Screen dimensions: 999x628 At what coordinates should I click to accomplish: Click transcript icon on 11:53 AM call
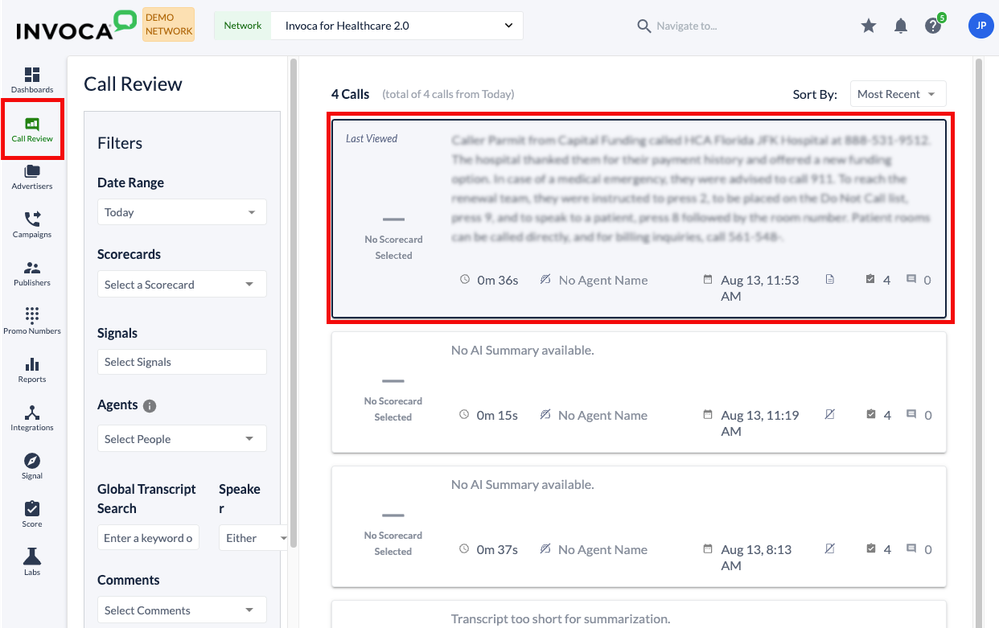point(830,280)
